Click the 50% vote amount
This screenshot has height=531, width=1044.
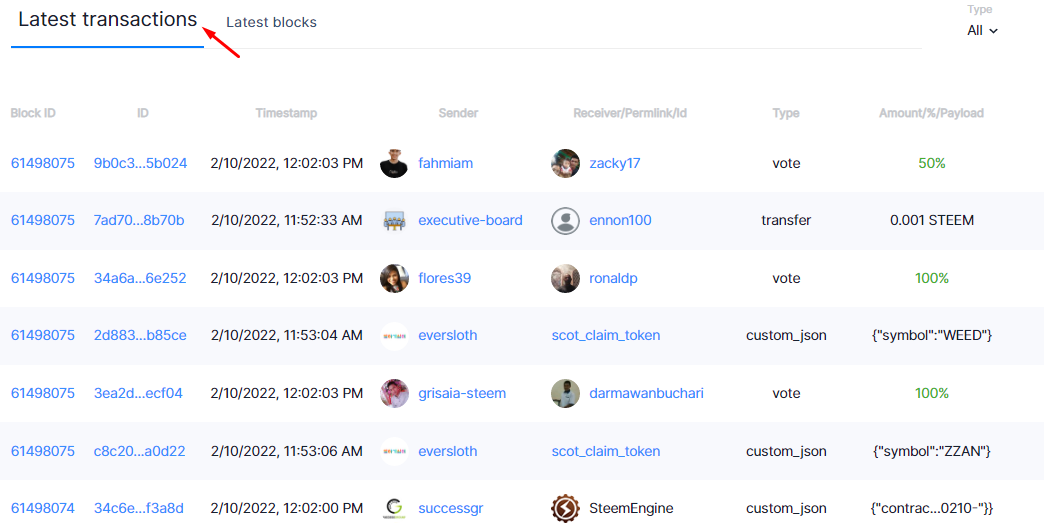pos(931,163)
